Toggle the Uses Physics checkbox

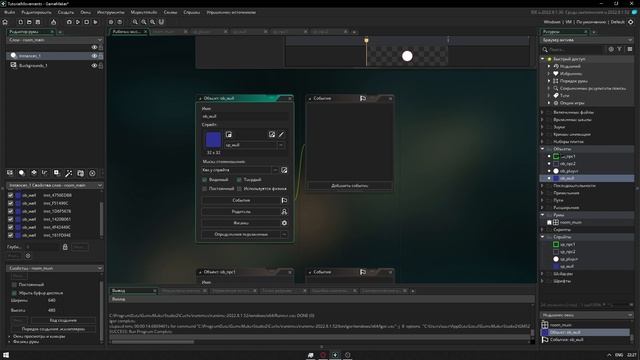tap(239, 189)
